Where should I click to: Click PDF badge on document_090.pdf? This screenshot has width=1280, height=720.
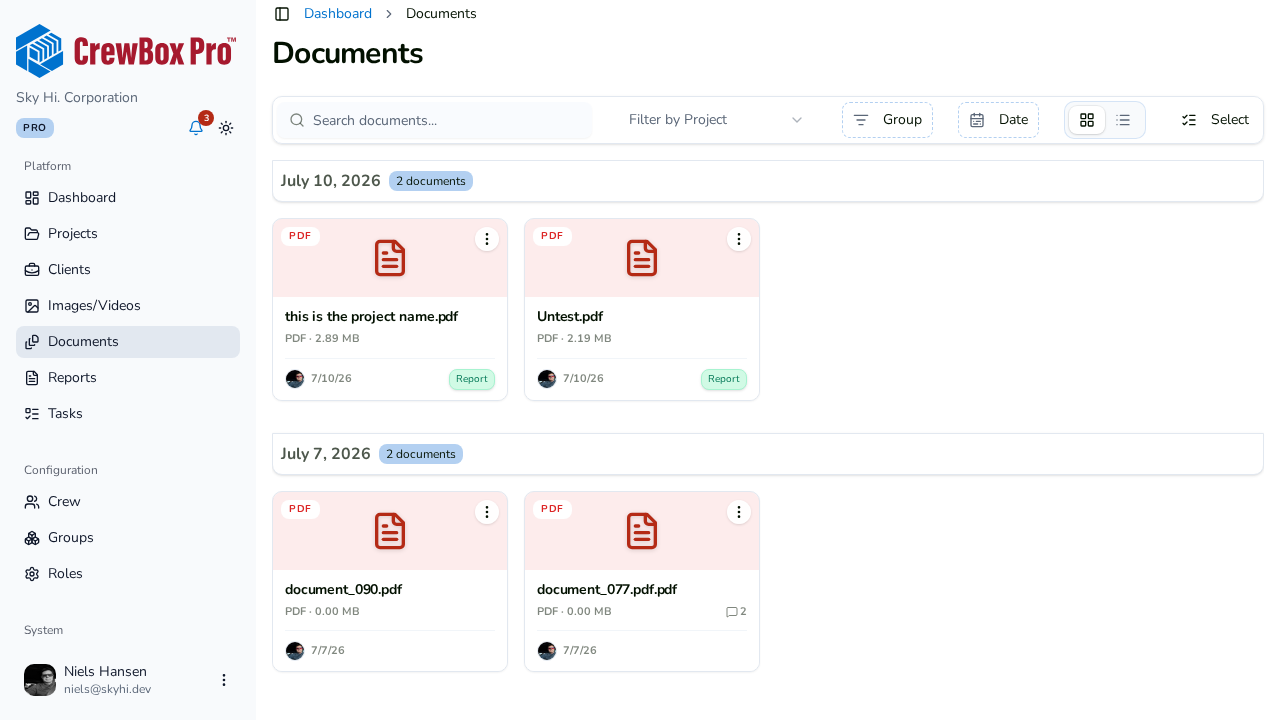[x=300, y=509]
